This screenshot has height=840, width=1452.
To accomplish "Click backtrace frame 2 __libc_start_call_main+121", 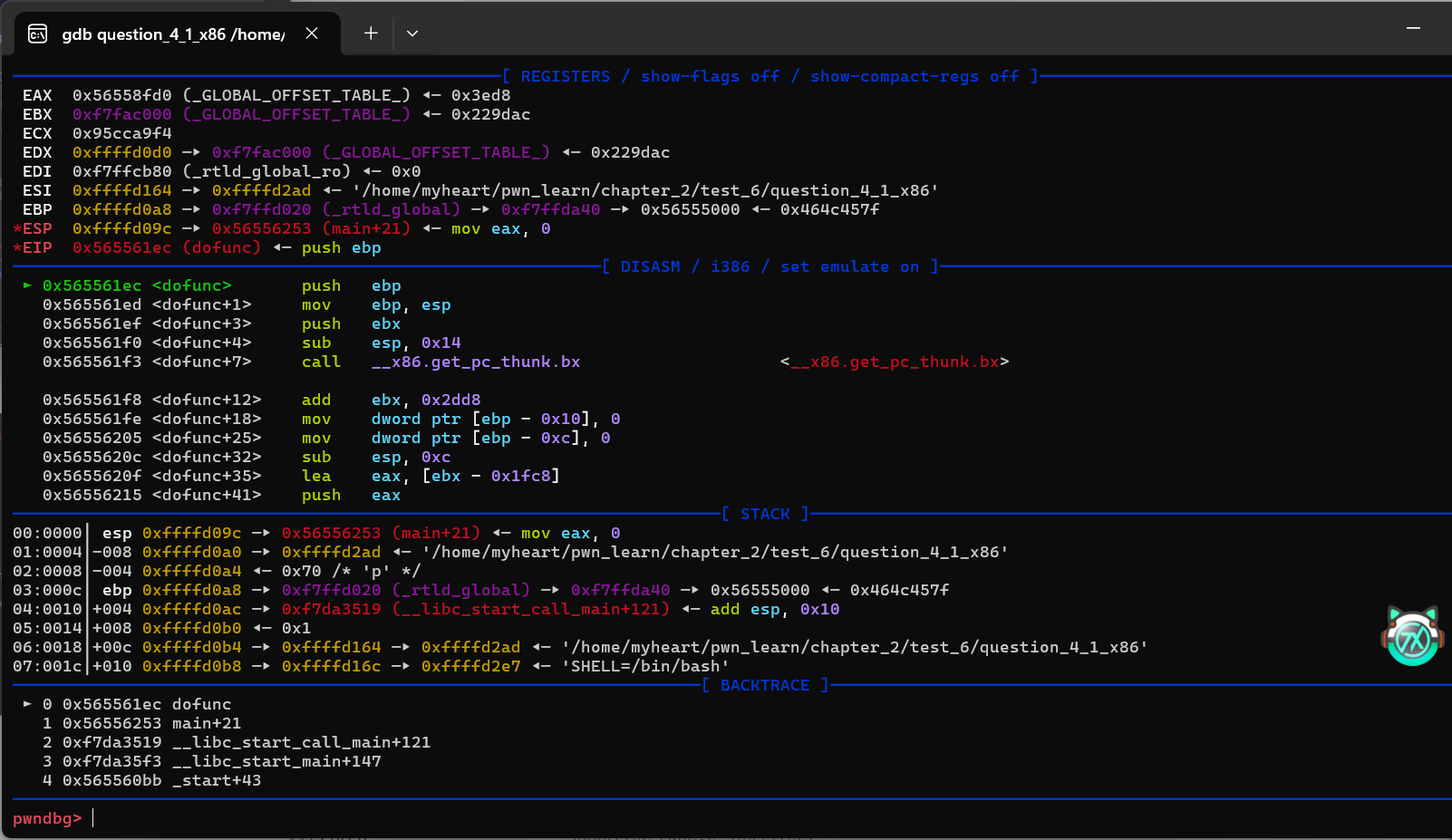I will (x=237, y=742).
